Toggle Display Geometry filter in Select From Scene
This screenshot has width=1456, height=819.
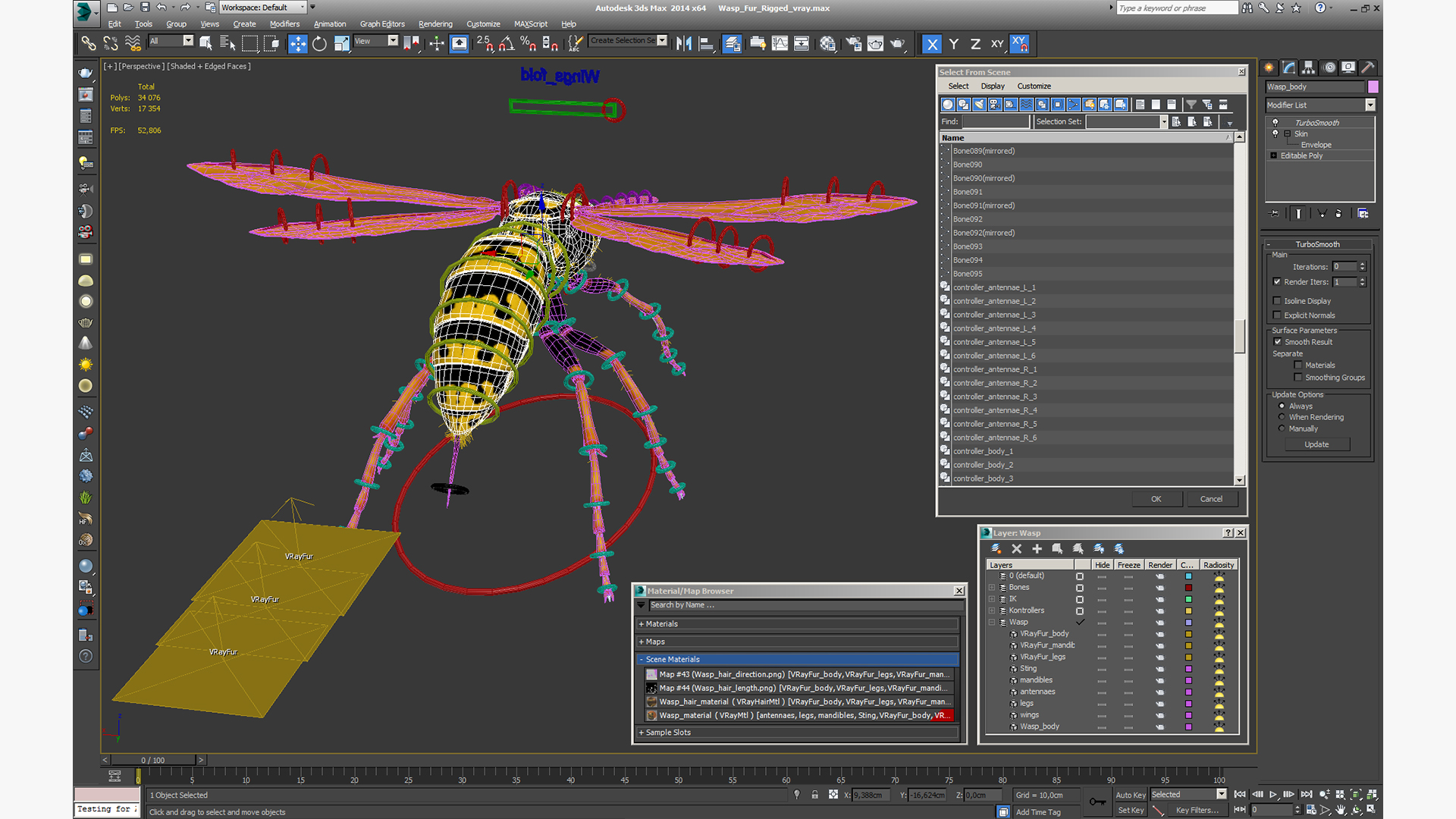click(948, 105)
